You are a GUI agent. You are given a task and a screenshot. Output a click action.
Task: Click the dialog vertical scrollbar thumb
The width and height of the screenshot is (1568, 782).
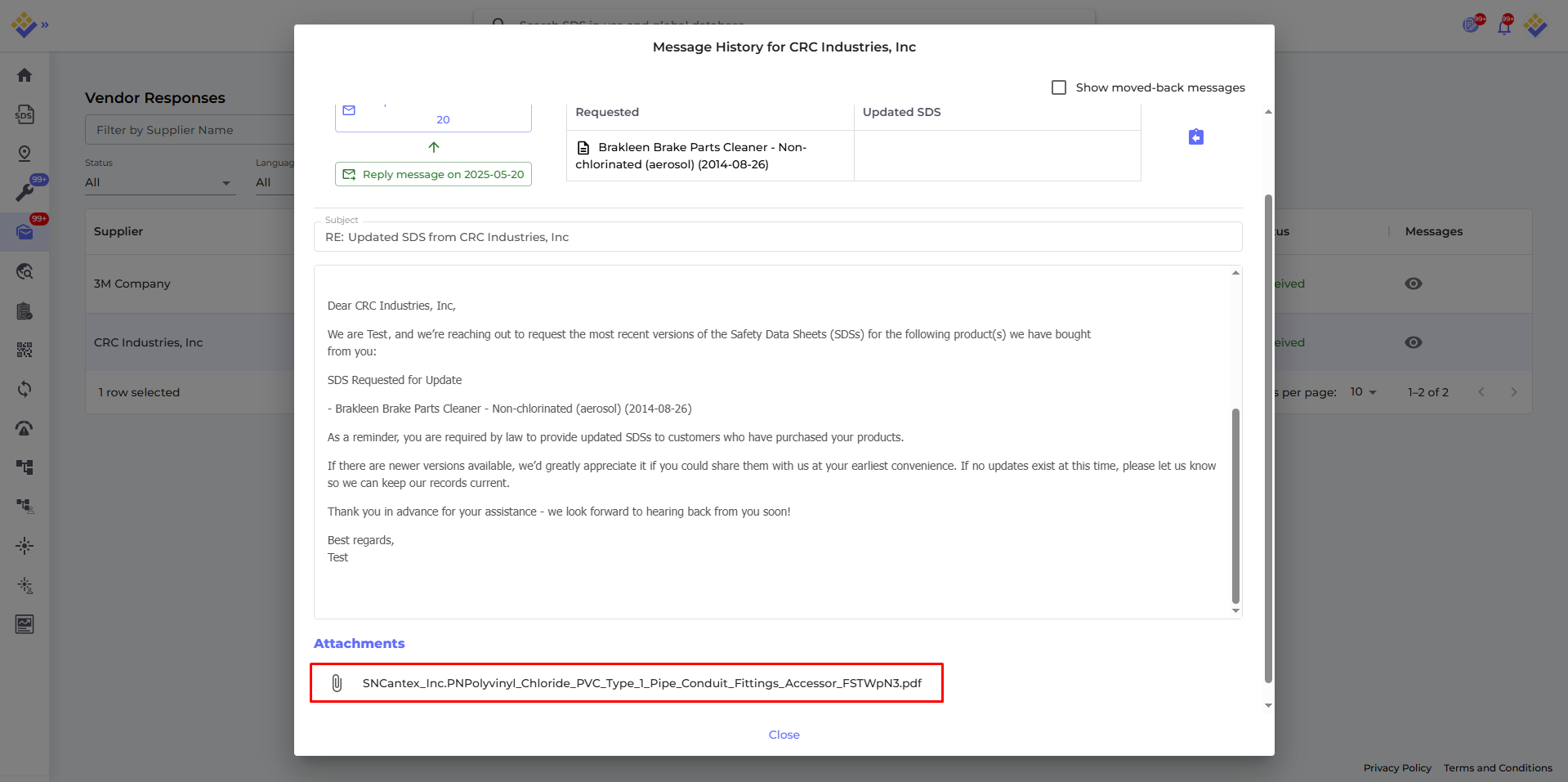[x=1268, y=438]
